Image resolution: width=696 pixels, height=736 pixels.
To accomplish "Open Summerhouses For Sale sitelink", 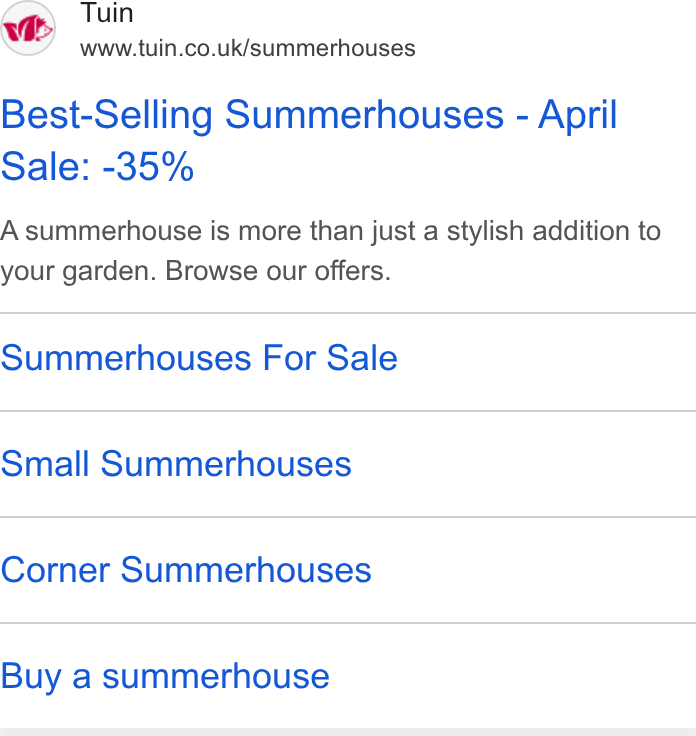I will (199, 358).
